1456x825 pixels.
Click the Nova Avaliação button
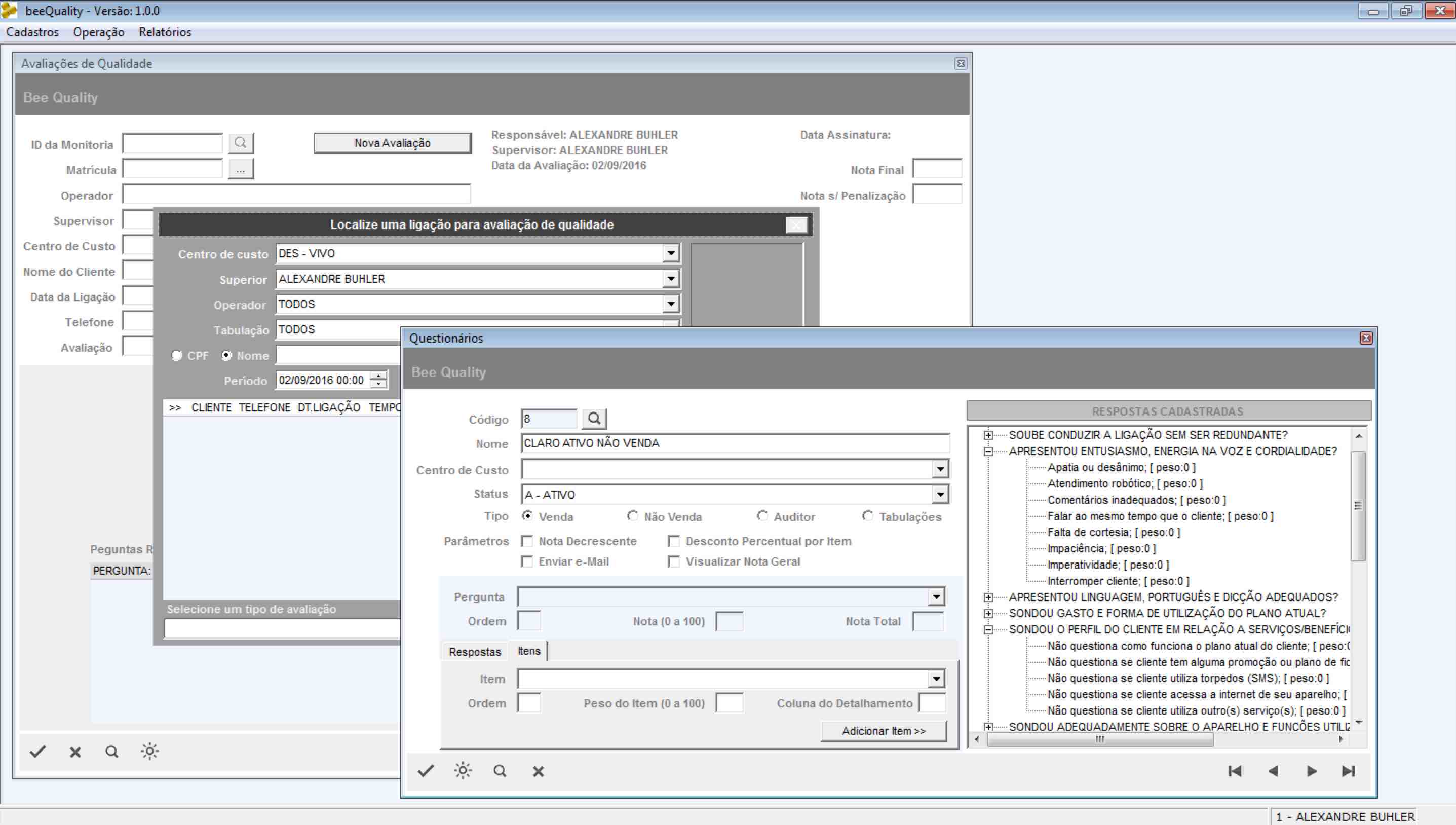393,143
